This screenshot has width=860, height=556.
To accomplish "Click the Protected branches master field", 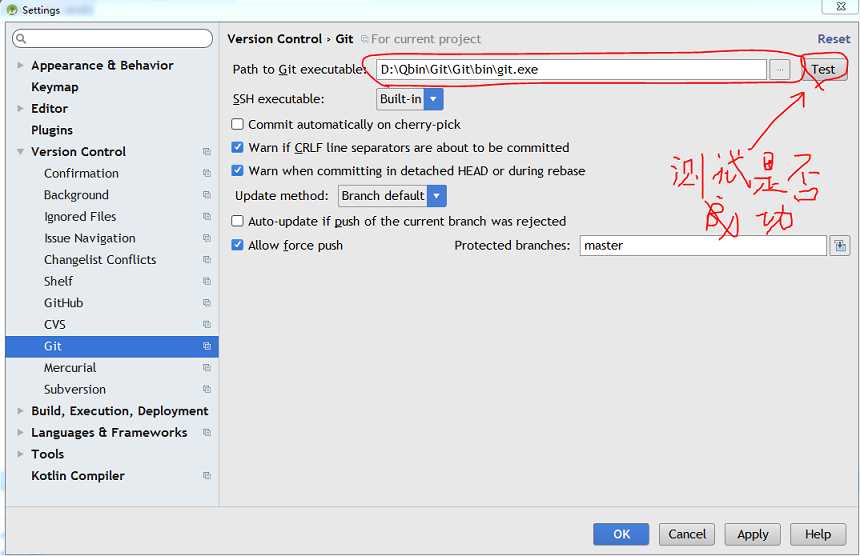I will (x=703, y=246).
